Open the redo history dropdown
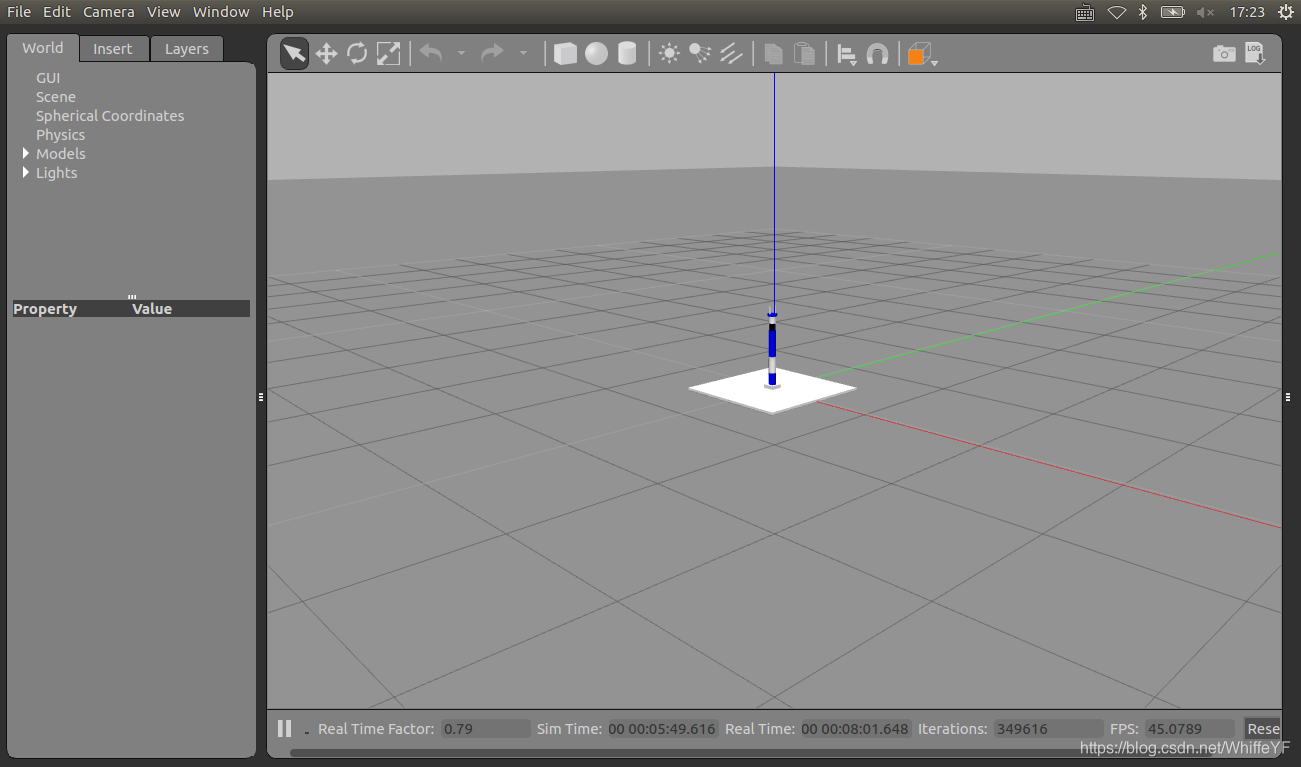Screen dimensions: 1301x767 (x=523, y=53)
